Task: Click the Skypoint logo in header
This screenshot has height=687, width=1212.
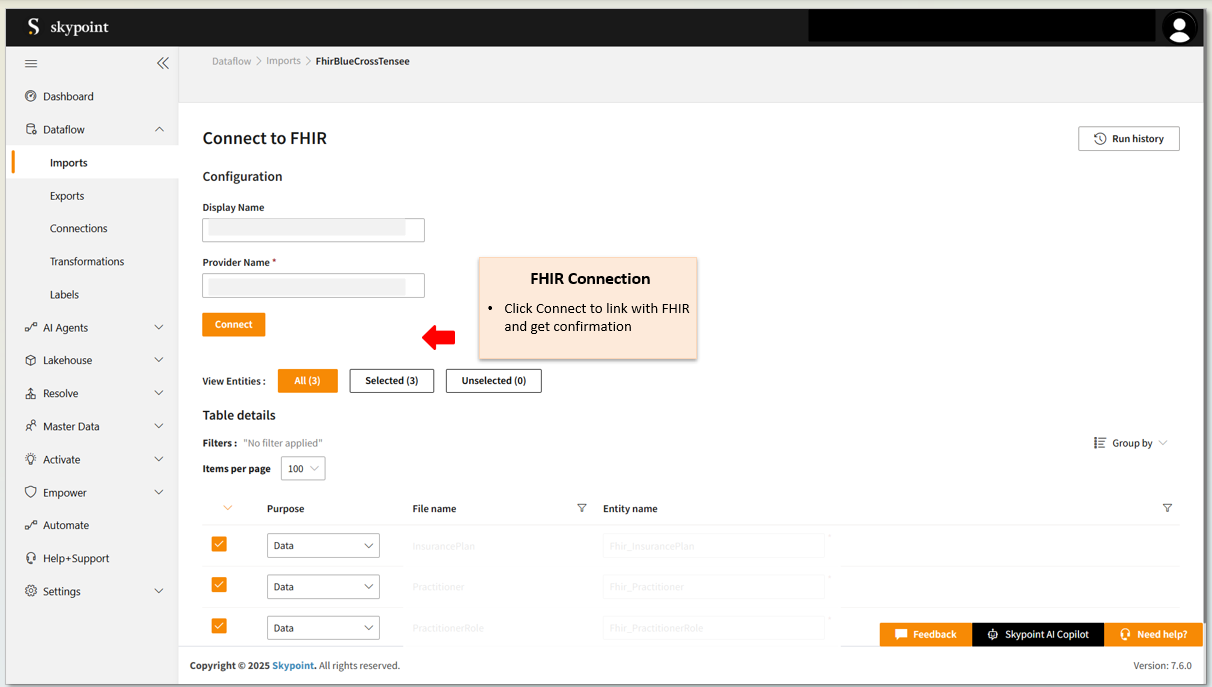Action: [67, 28]
